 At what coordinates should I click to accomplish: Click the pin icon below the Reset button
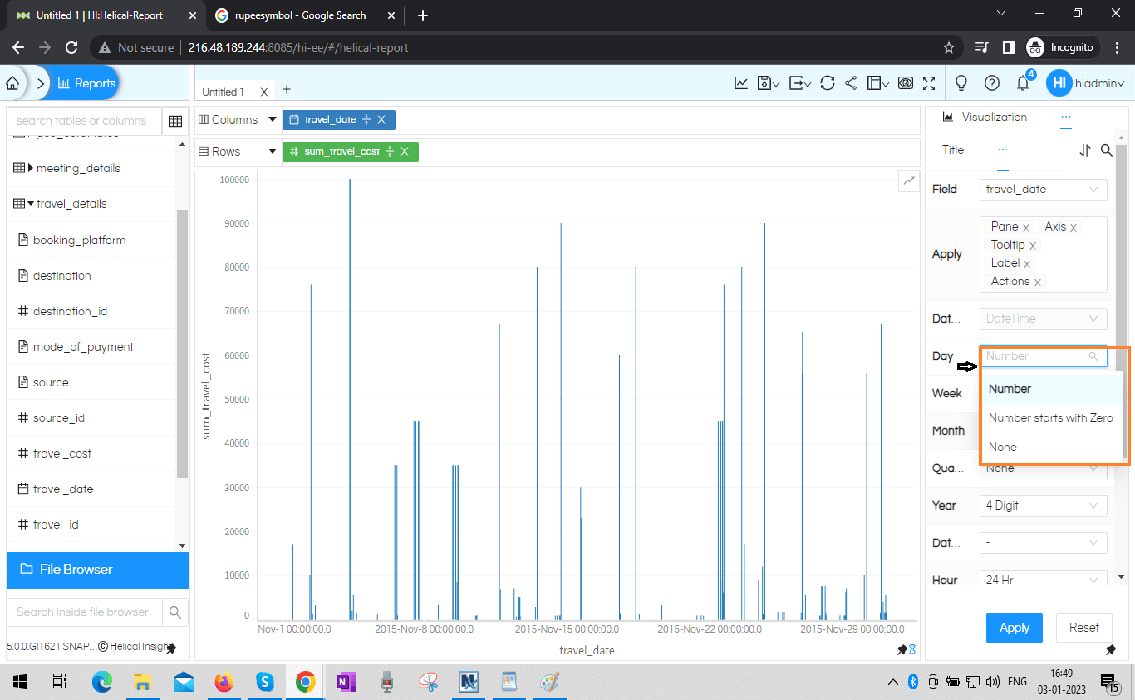point(1111,650)
